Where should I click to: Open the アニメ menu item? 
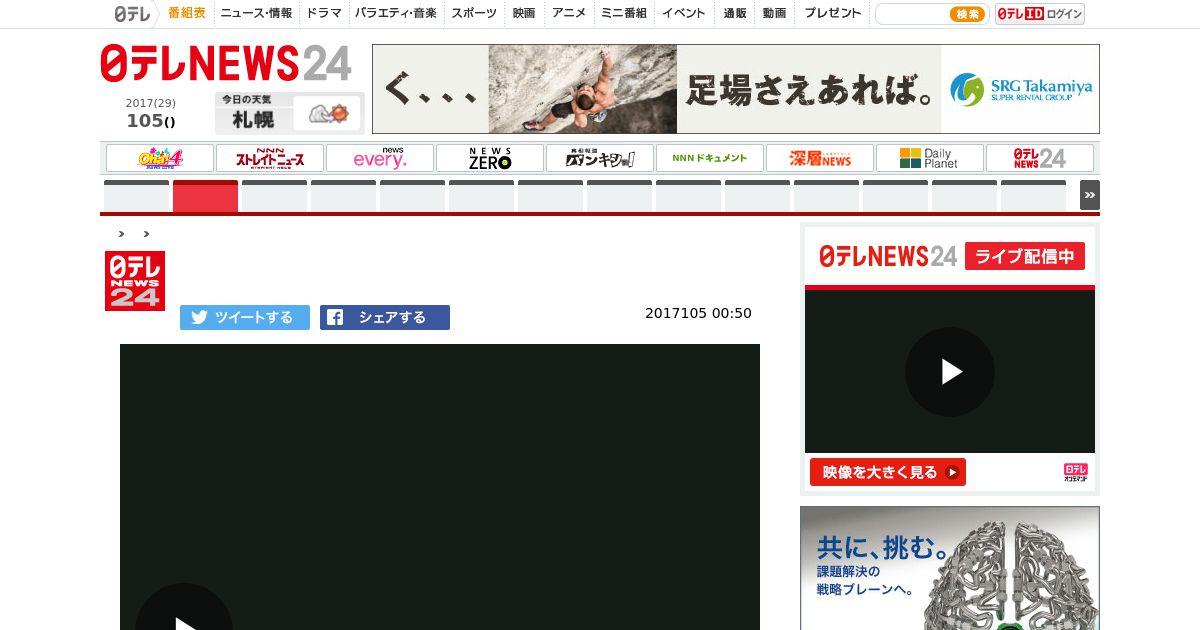click(x=569, y=13)
